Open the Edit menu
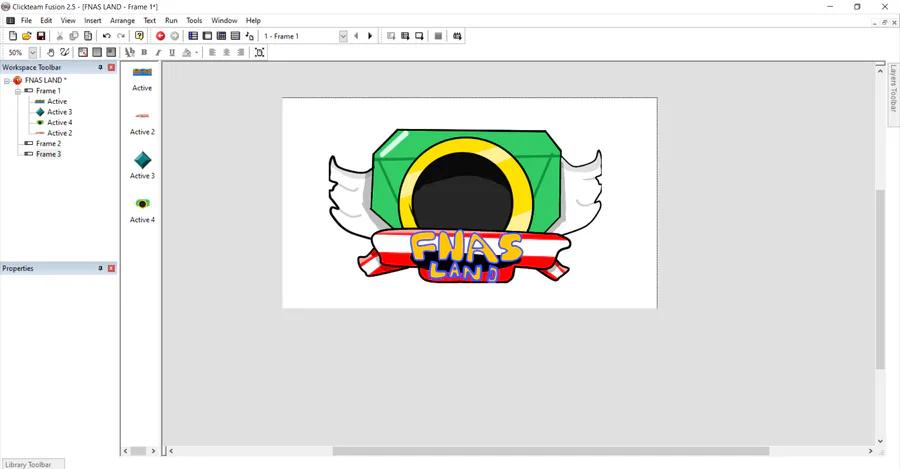Screen dimensions: 900x469 46,20
